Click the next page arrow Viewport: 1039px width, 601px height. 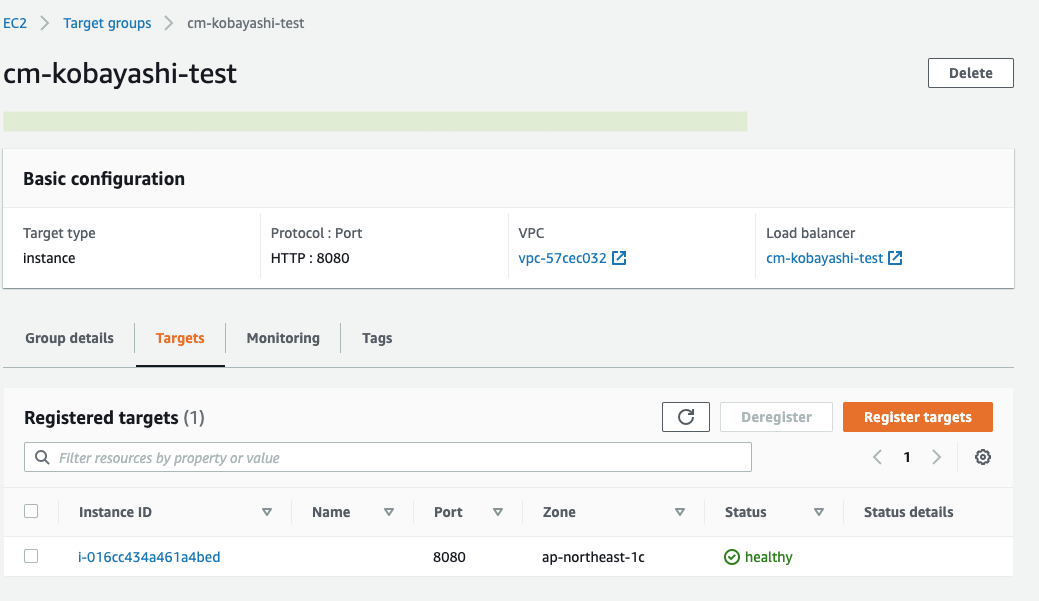[x=937, y=457]
